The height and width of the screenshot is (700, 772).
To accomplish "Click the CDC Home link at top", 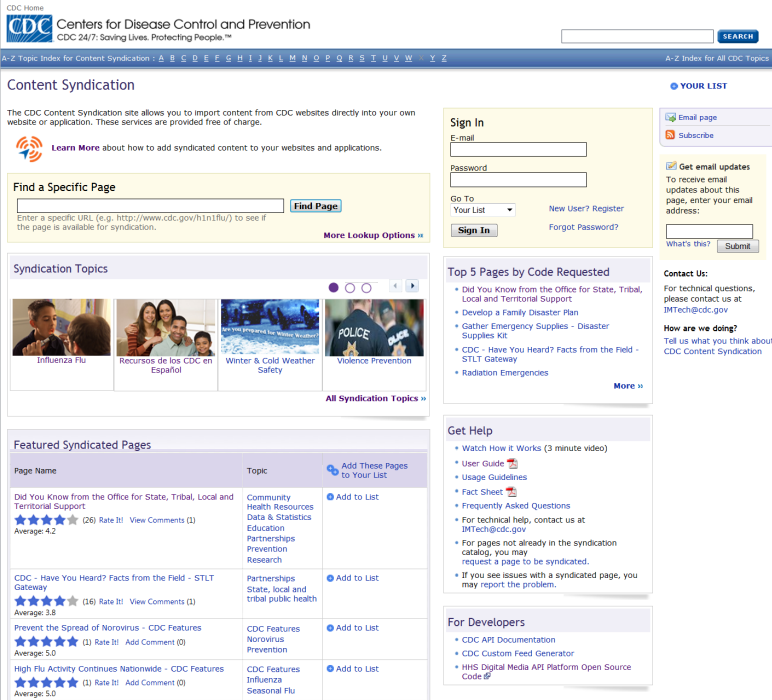I will pyautogui.click(x=25, y=8).
